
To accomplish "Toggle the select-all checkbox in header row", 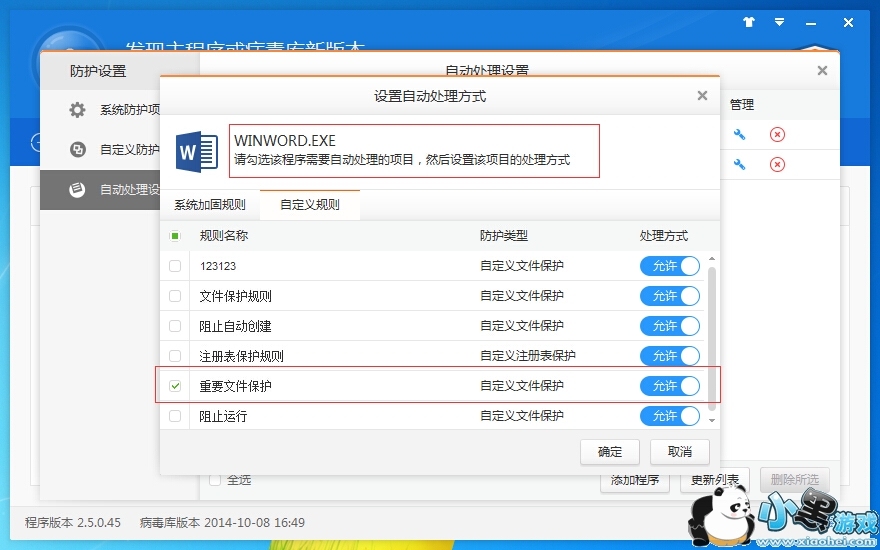I will tap(175, 236).
